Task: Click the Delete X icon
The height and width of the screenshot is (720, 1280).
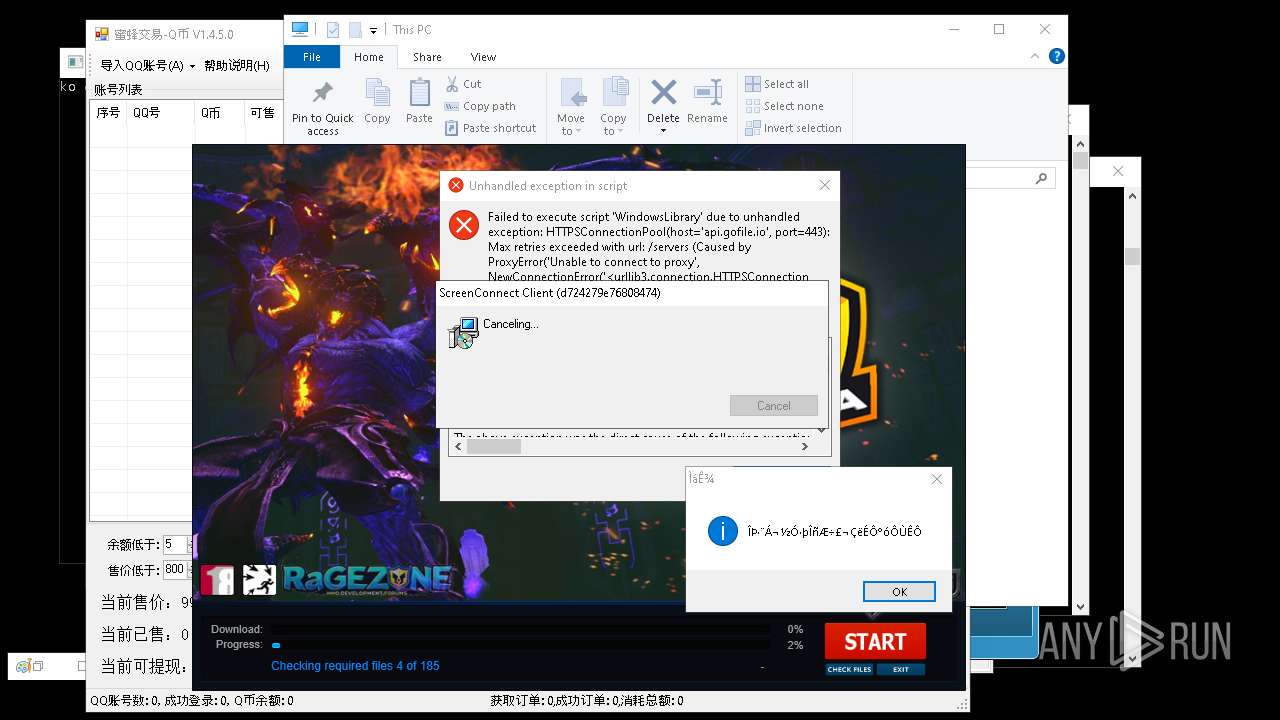Action: [663, 93]
